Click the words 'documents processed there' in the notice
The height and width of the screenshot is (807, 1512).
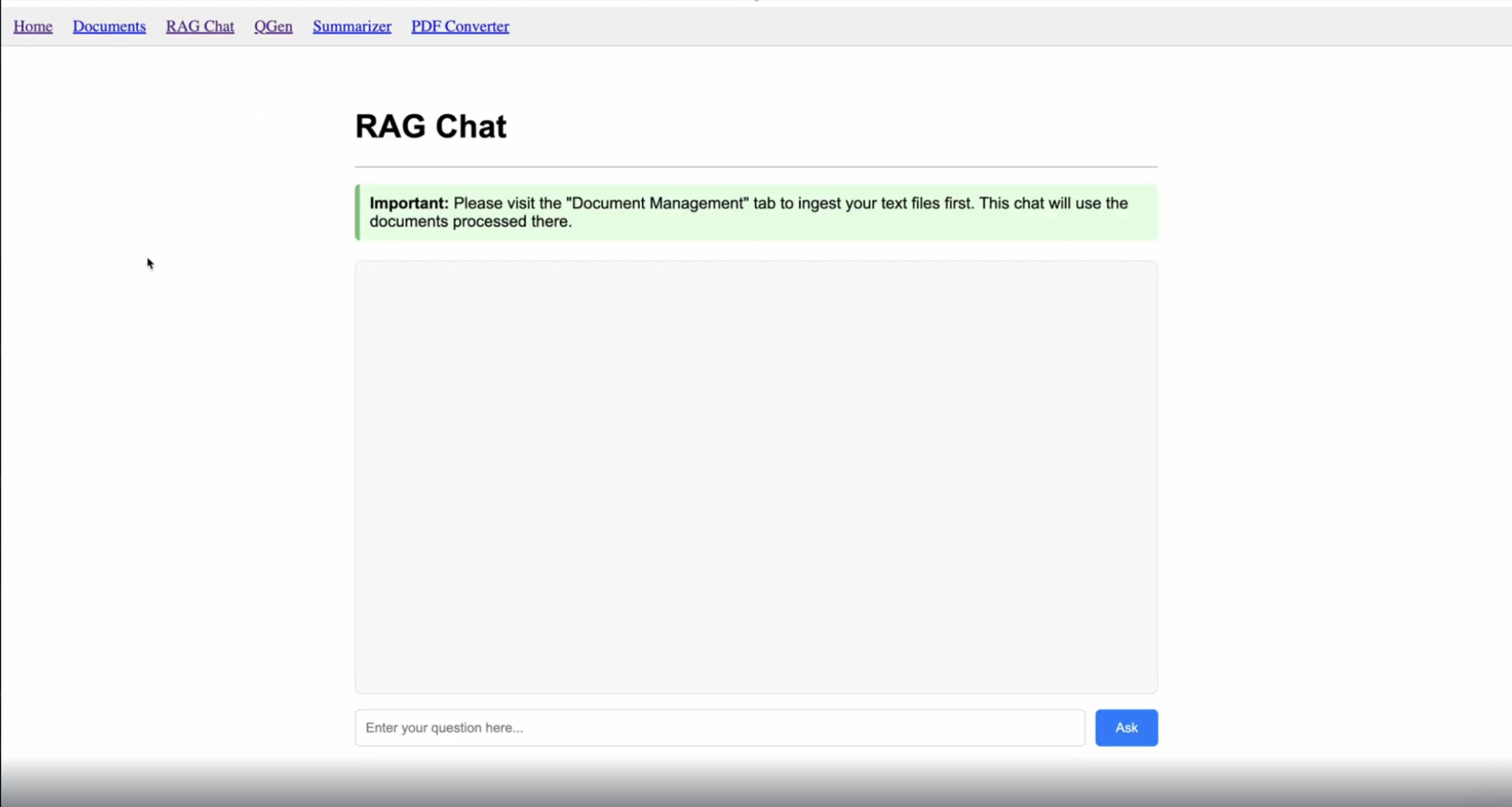(x=470, y=221)
